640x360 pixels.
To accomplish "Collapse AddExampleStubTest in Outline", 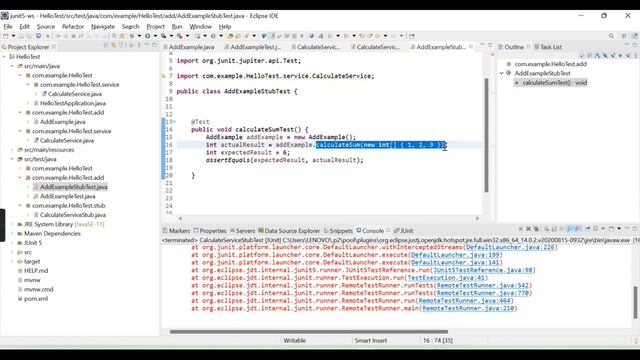I will (x=502, y=73).
